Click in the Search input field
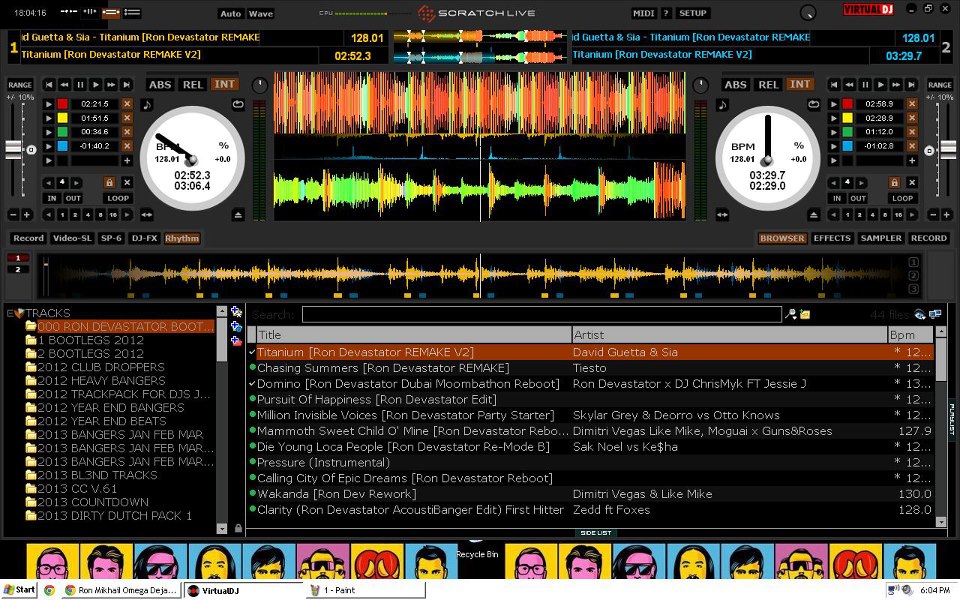This screenshot has width=960, height=600. tap(541, 315)
